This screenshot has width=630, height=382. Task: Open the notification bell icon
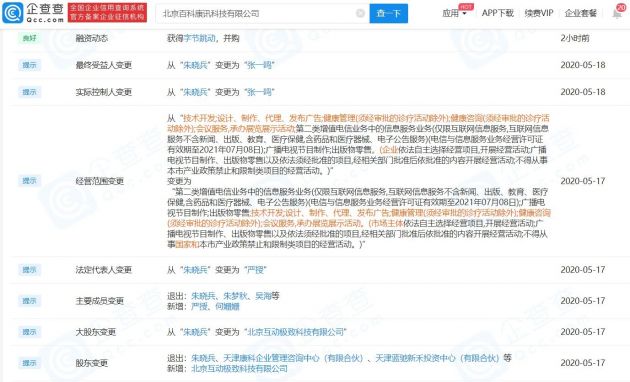[x=617, y=13]
